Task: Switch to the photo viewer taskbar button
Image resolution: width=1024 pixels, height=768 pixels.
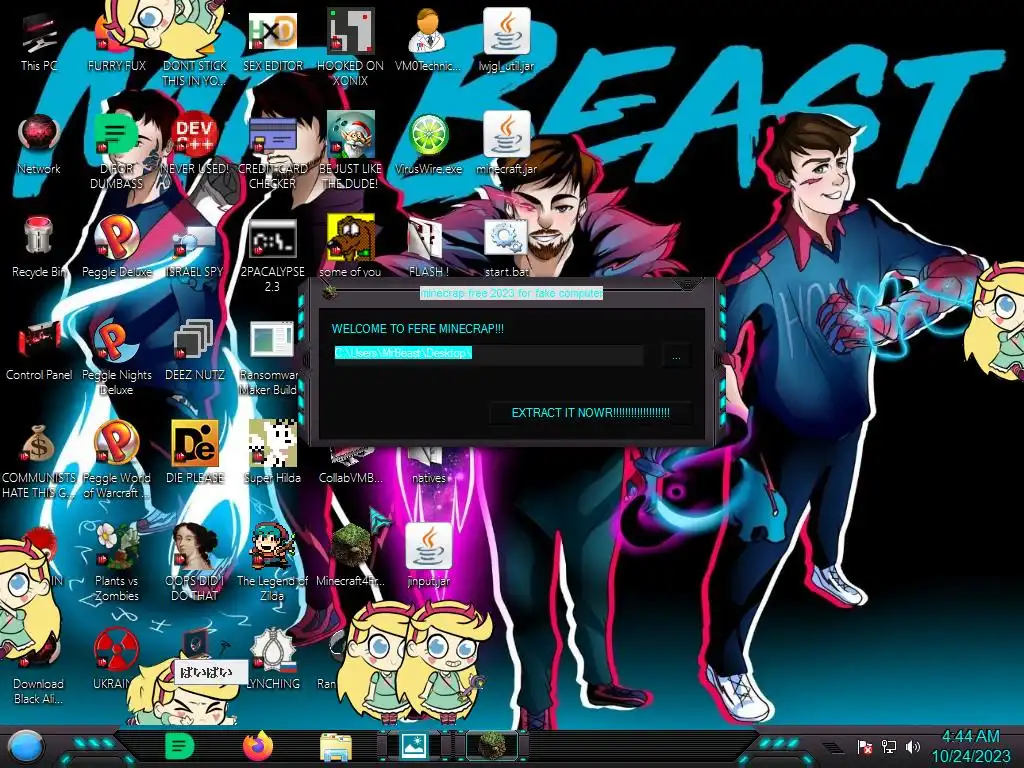Action: 414,746
